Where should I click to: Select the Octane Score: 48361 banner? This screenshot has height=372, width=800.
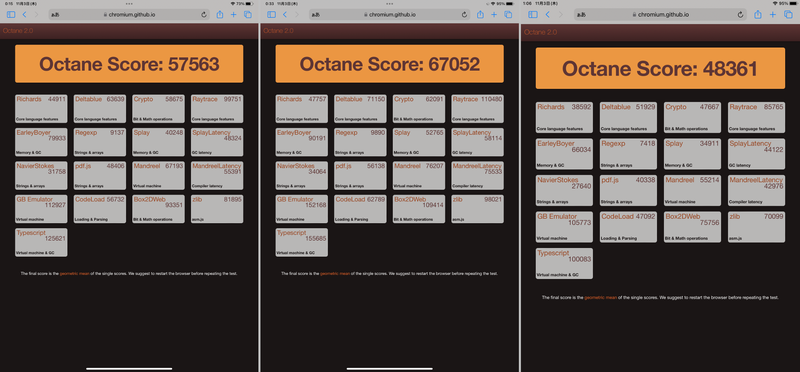coord(660,68)
